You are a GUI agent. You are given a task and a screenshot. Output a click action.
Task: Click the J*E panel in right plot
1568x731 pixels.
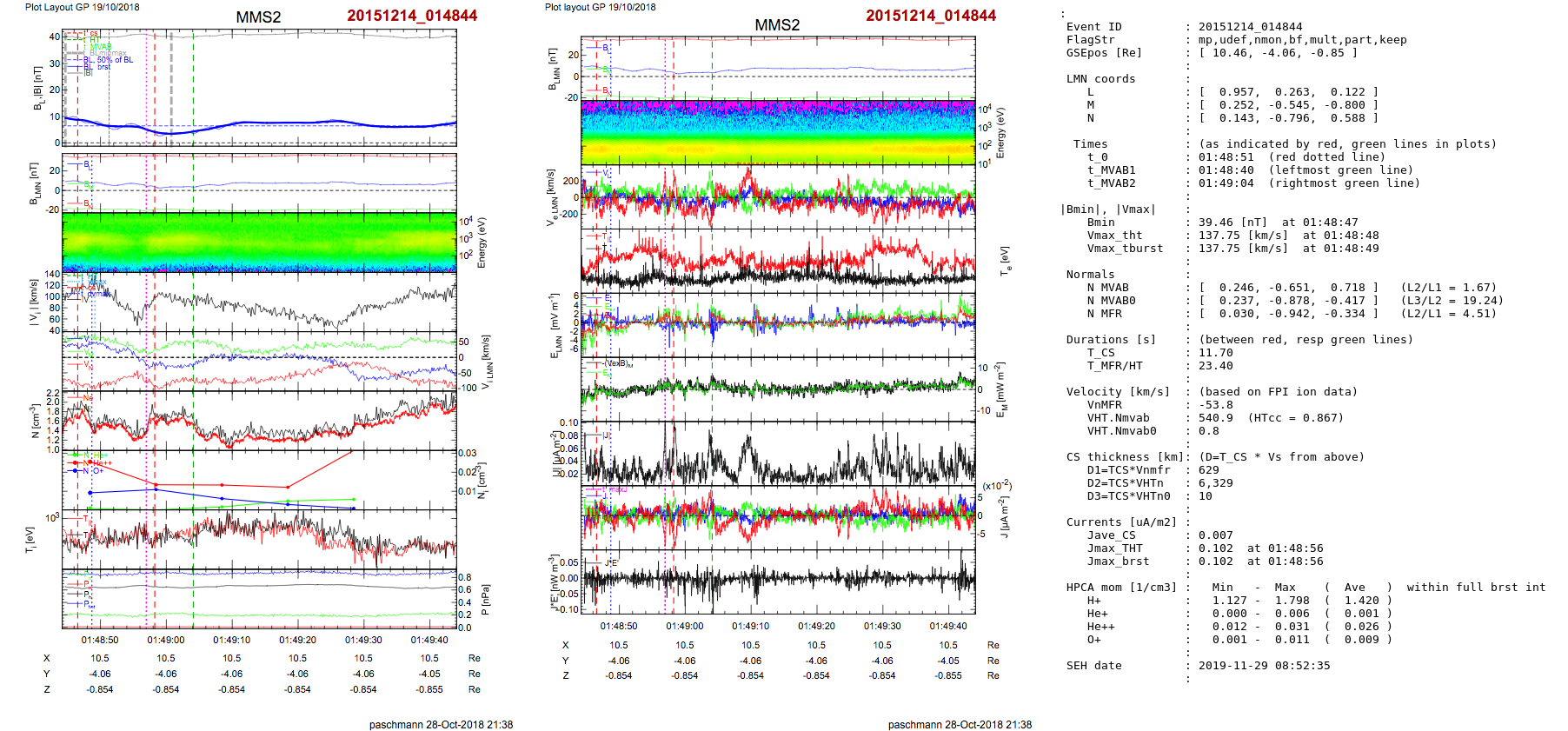tap(778, 581)
